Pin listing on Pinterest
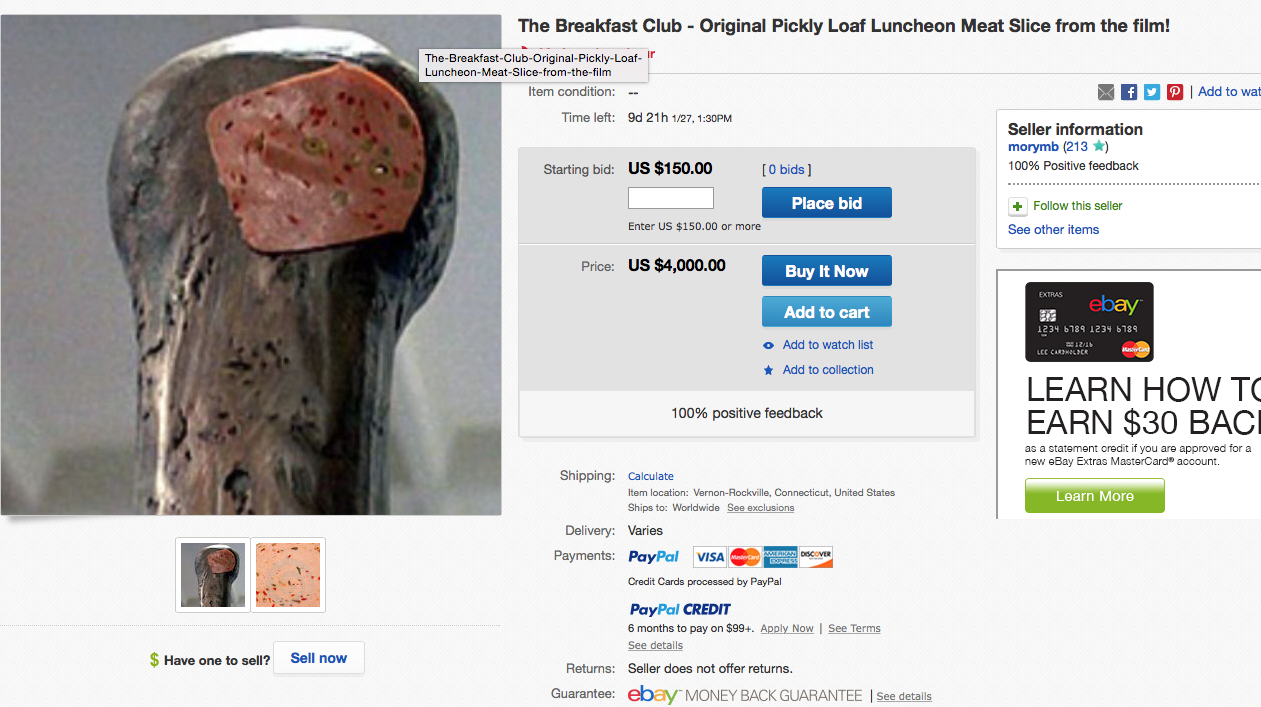Viewport: 1261px width, 707px height. [x=1175, y=92]
